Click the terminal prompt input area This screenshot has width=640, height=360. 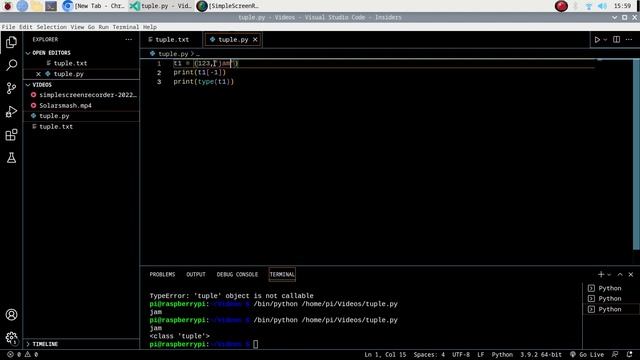point(256,344)
